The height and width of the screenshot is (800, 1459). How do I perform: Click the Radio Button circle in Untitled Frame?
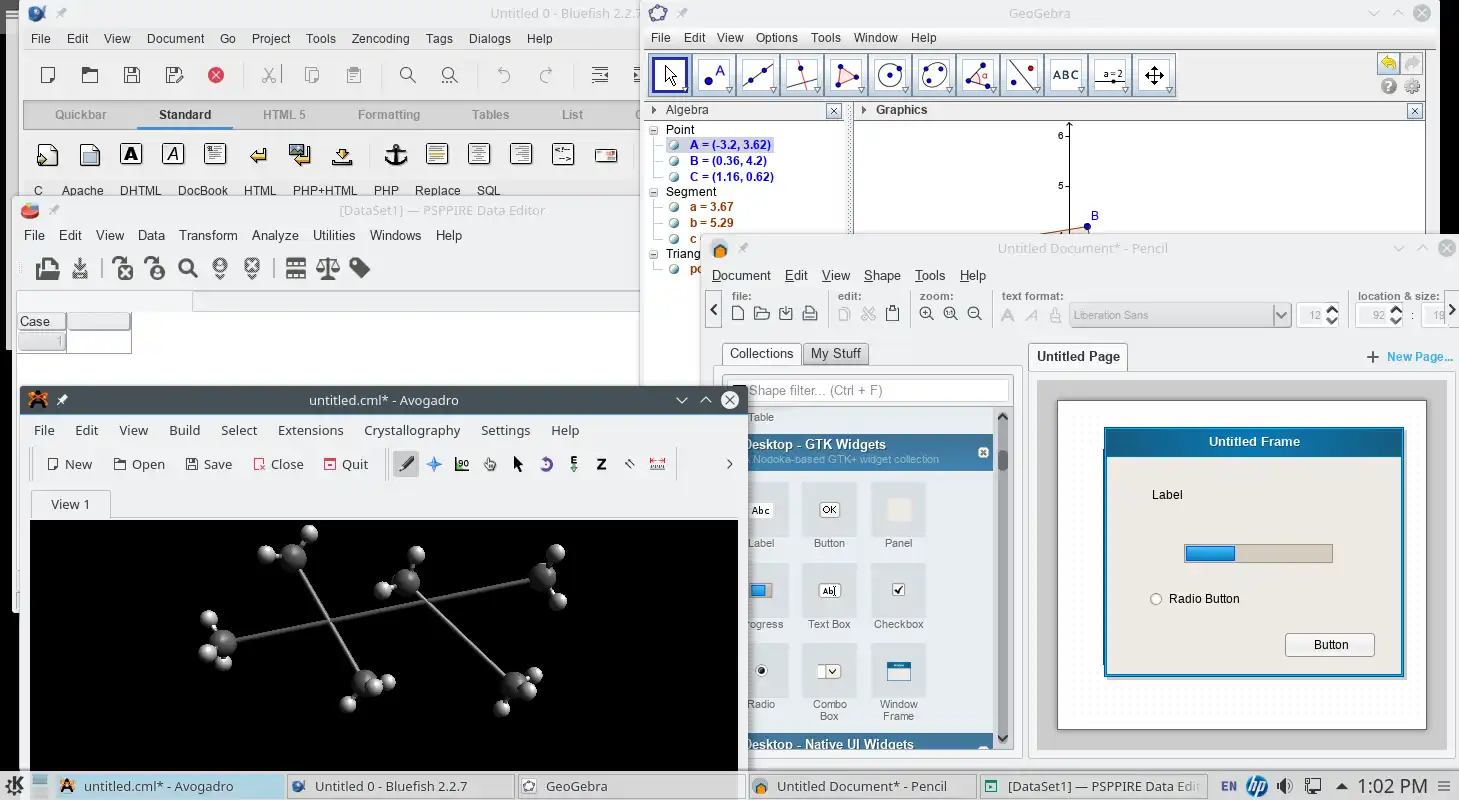point(1156,599)
